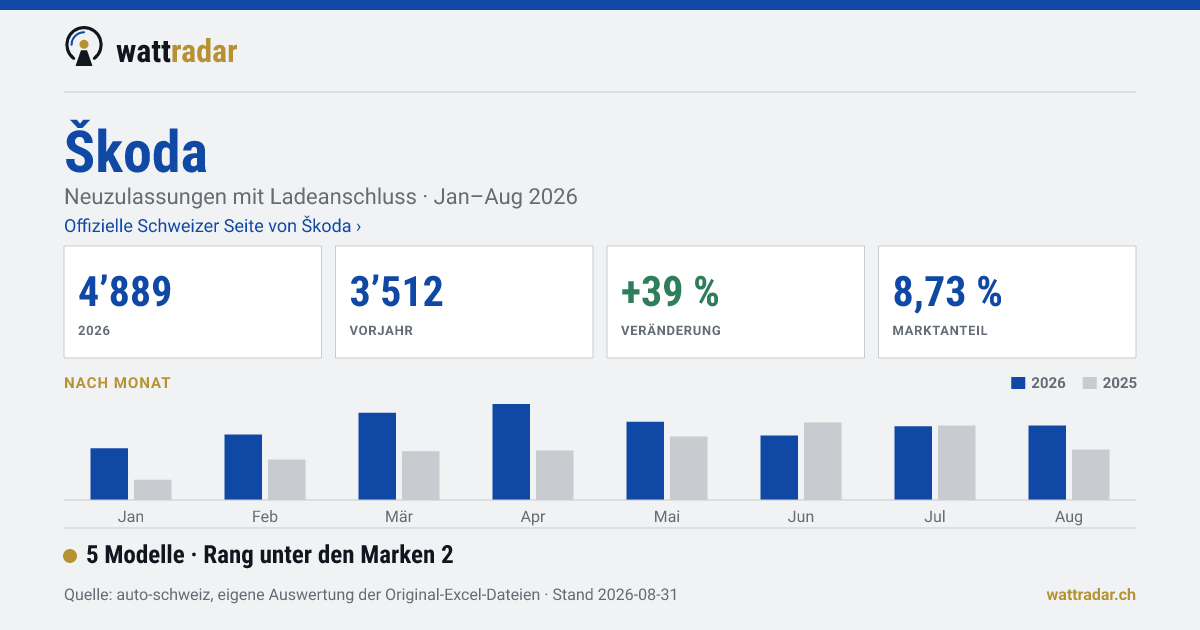Viewport: 1200px width, 630px height.
Task: Click the +39 % change value
Action: (670, 291)
